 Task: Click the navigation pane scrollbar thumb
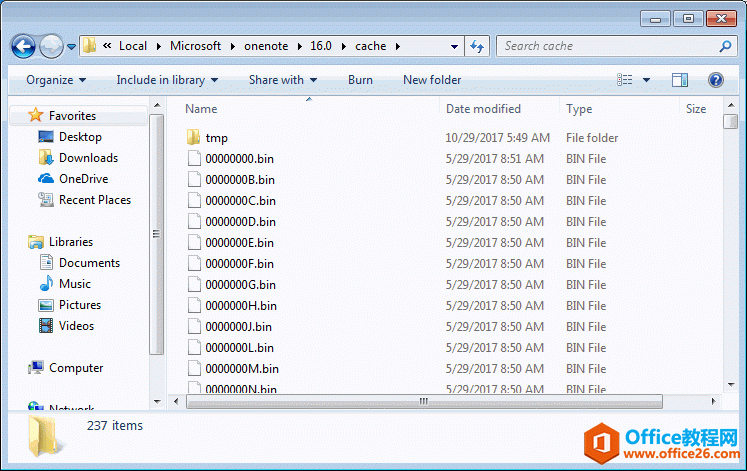tap(156, 234)
